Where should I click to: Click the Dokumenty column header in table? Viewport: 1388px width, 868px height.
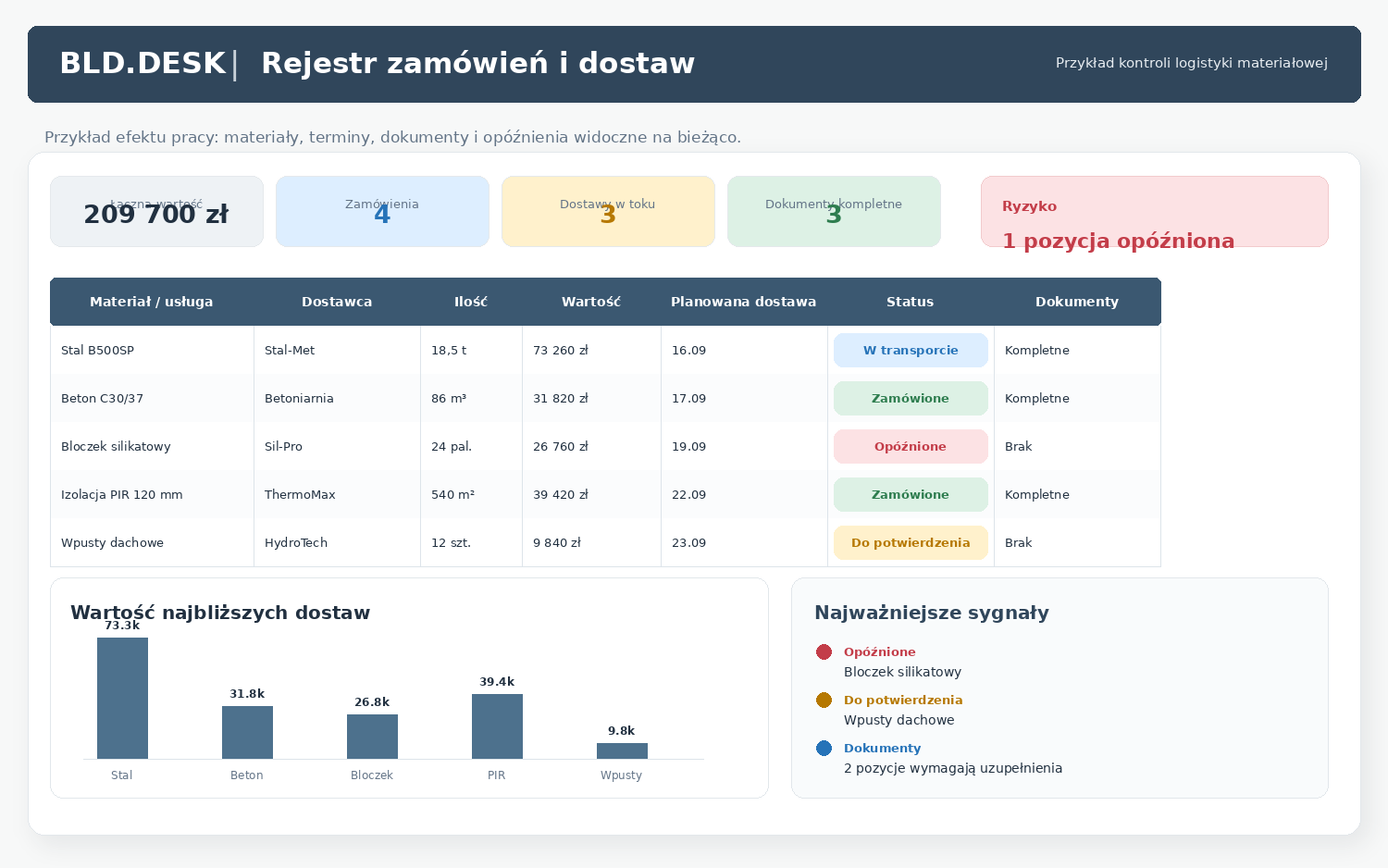click(1077, 302)
